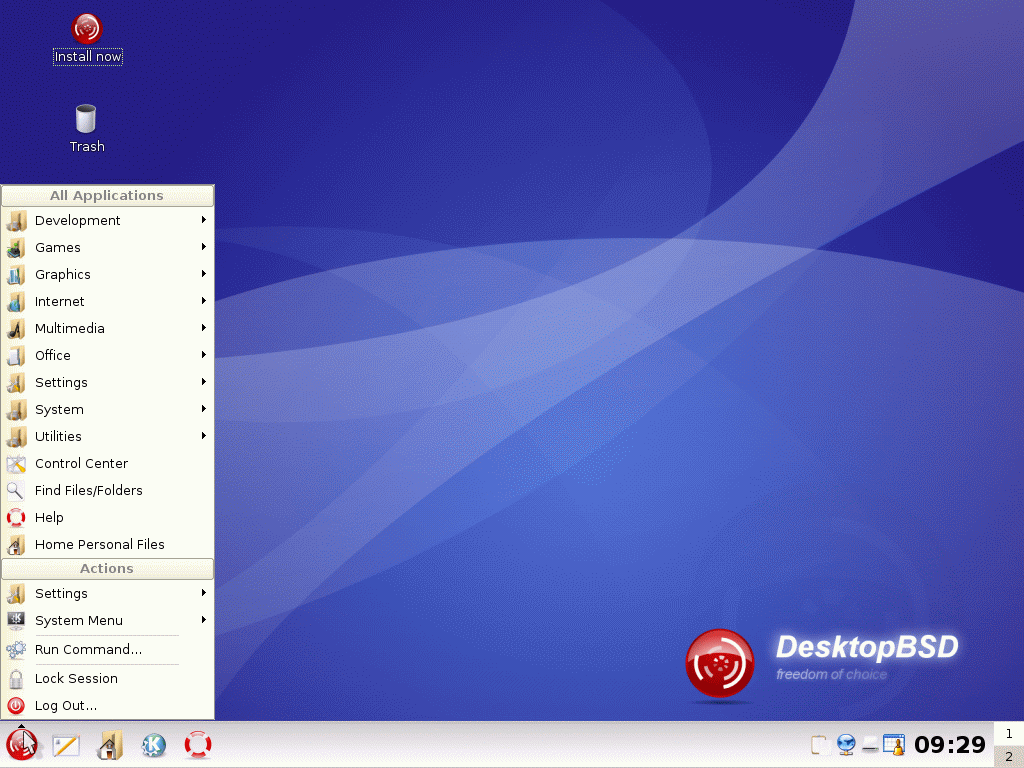Open the home folder panel icon
This screenshot has width=1024, height=768.
(110, 745)
